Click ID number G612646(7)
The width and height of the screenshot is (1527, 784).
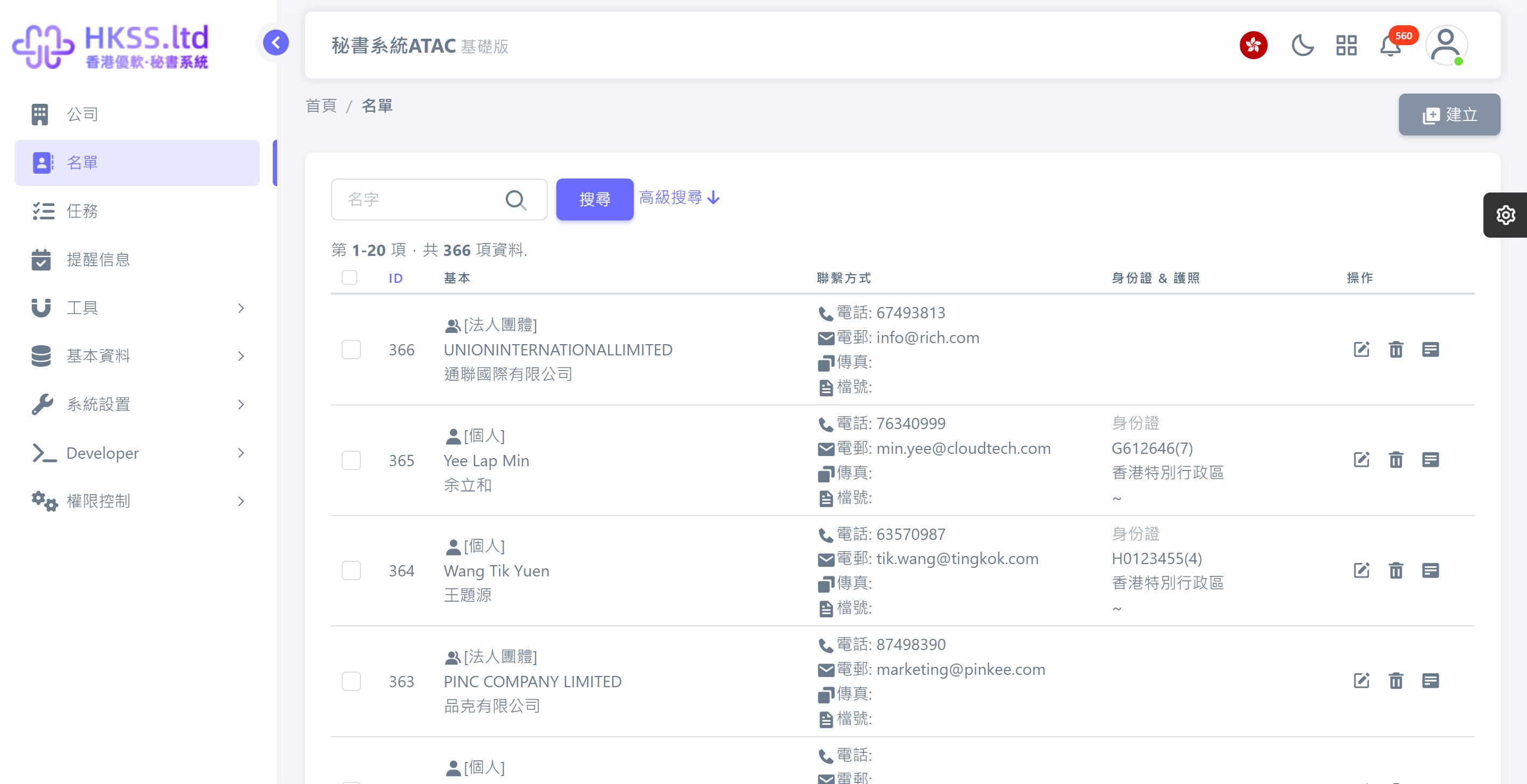[1152, 448]
